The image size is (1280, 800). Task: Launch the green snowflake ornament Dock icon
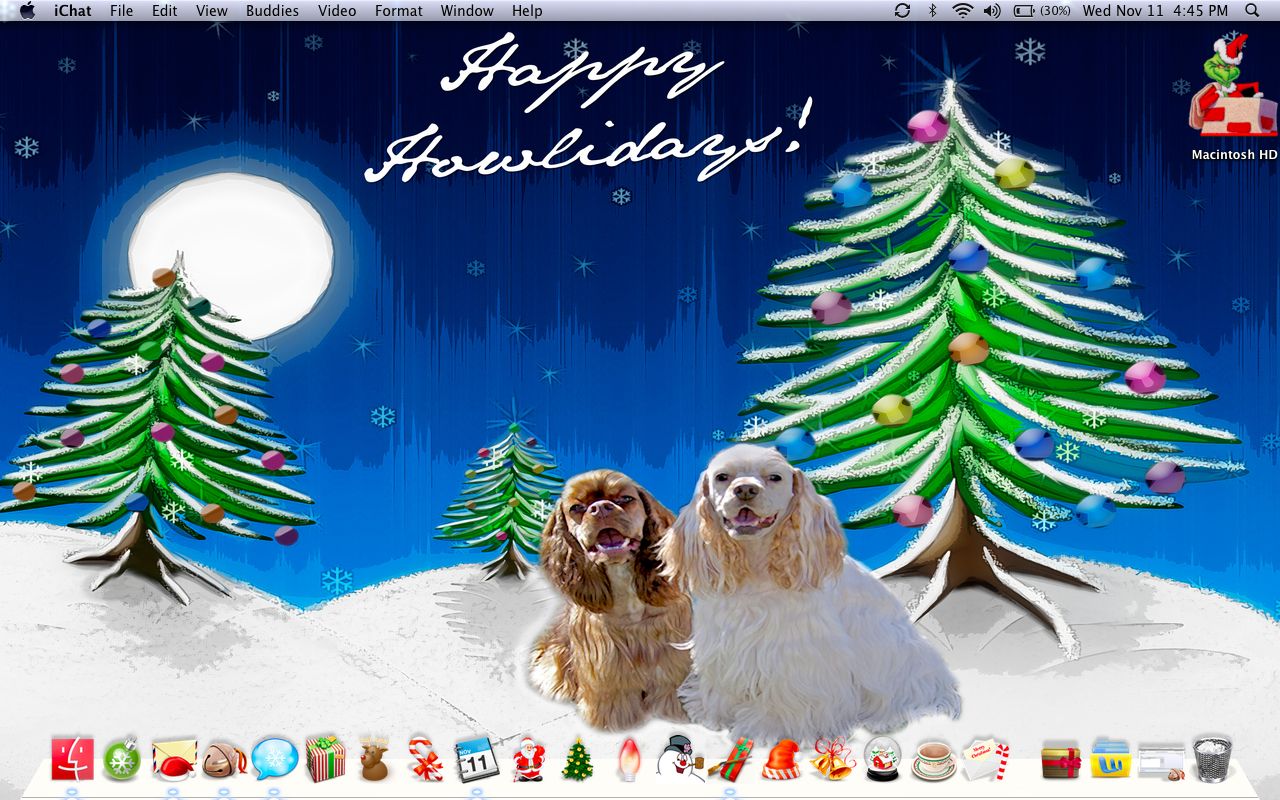tap(122, 759)
